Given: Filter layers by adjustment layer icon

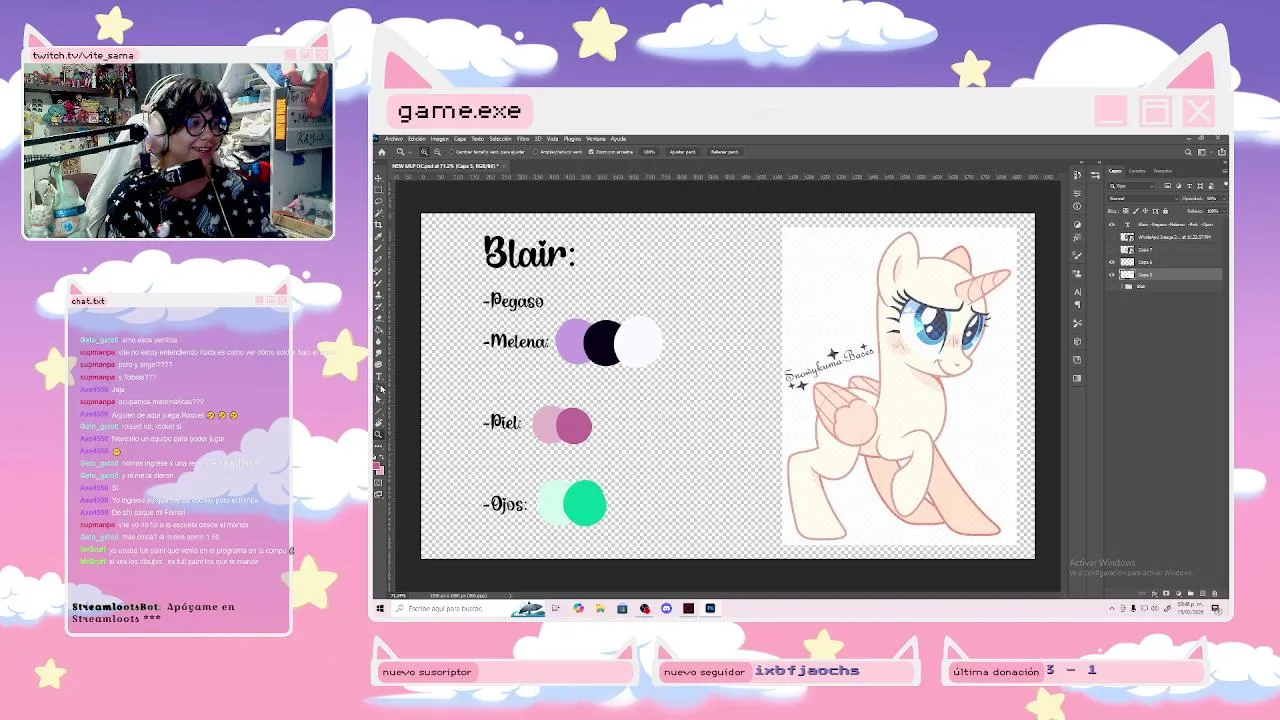Looking at the screenshot, I should (1179, 186).
